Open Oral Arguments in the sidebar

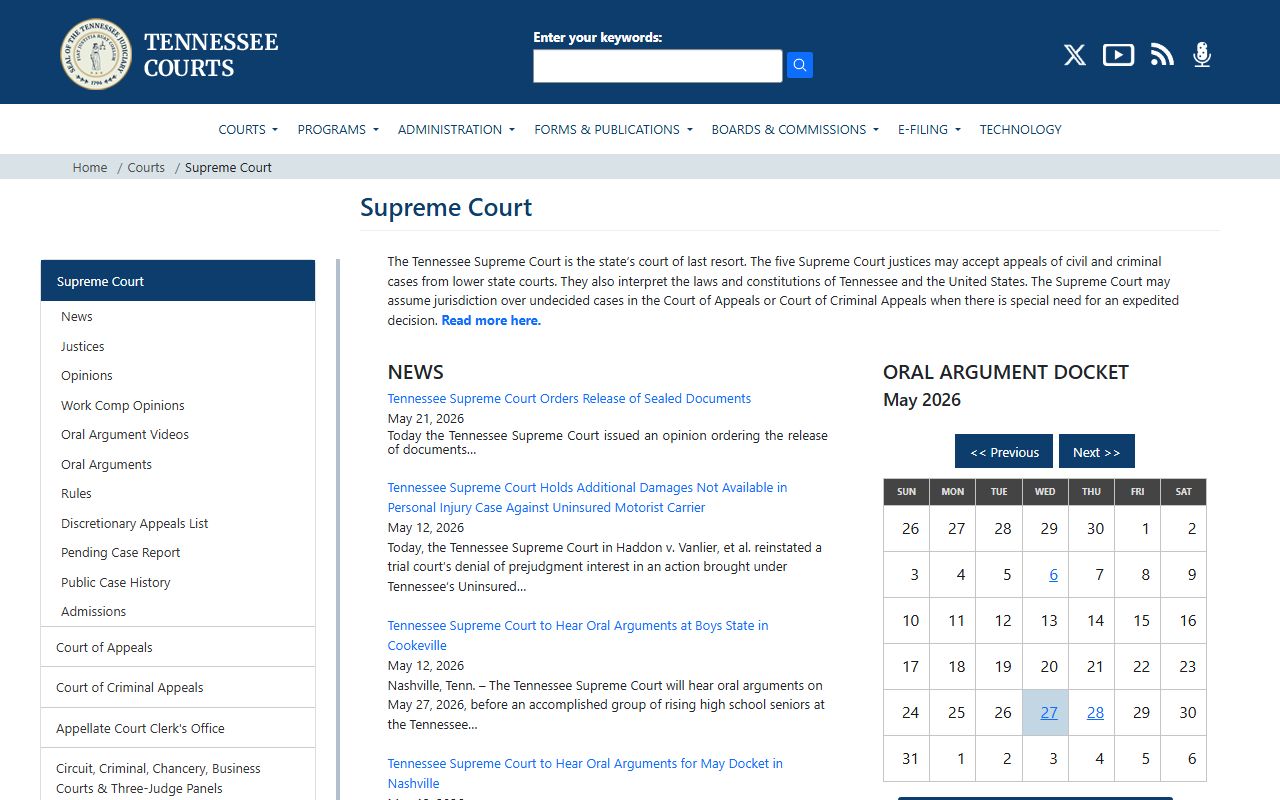click(107, 464)
